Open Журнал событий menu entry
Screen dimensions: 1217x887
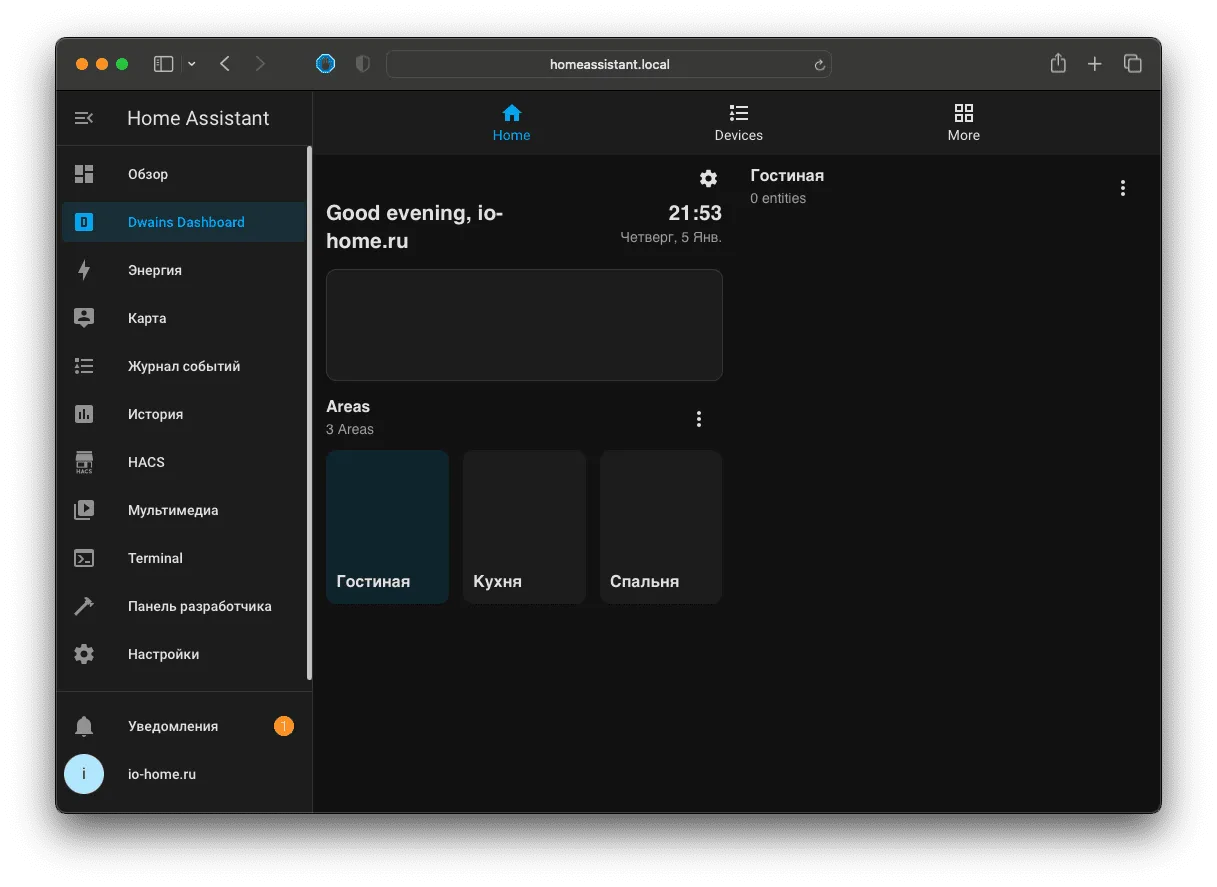click(184, 366)
